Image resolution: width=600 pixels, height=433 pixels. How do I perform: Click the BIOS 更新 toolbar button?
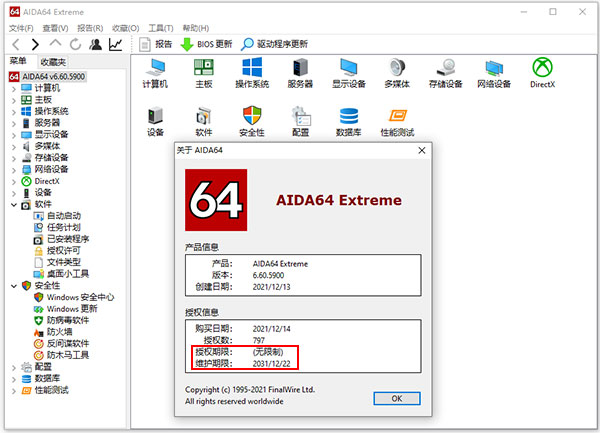coord(206,44)
